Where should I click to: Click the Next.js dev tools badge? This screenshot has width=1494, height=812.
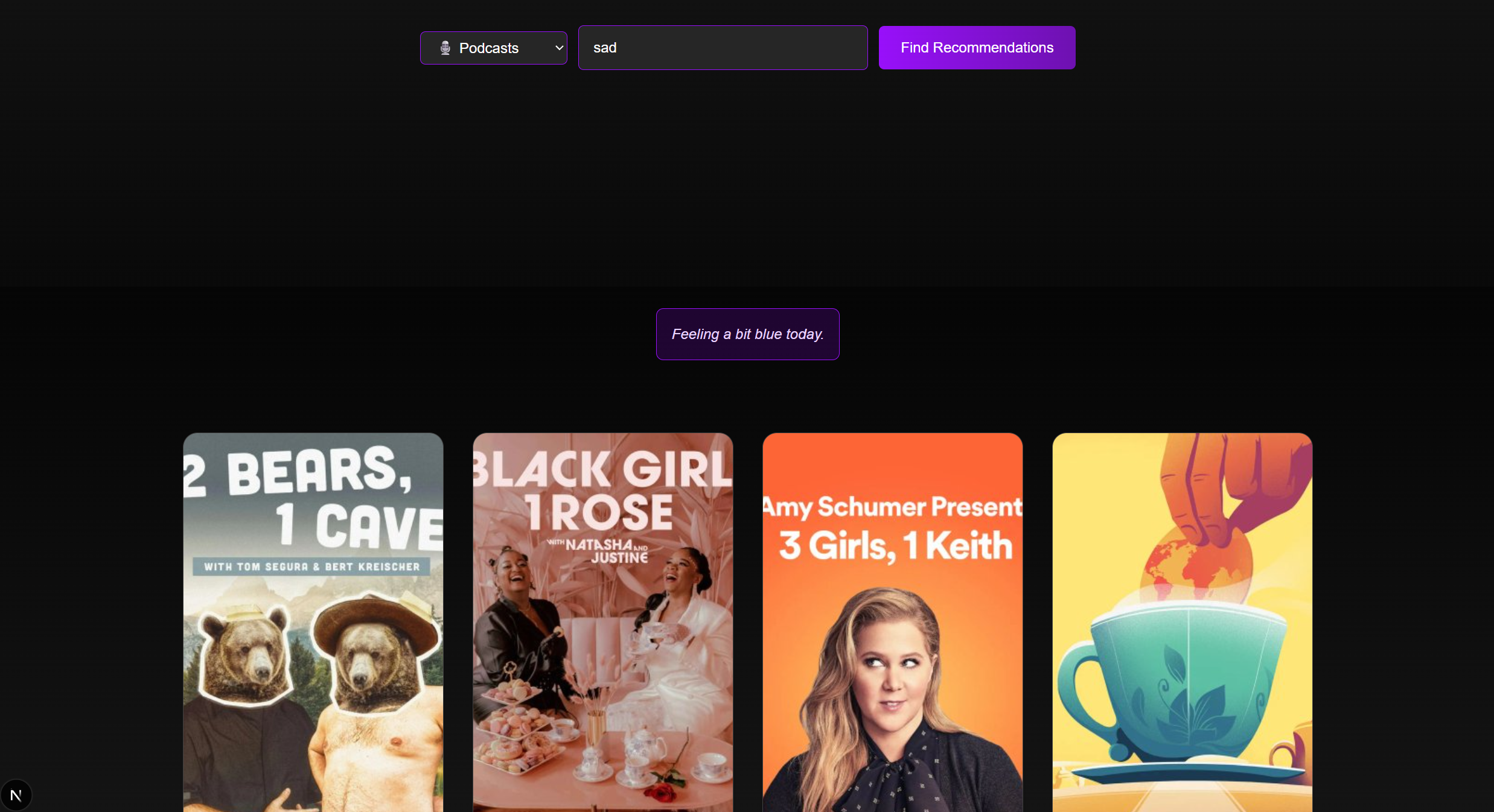16,795
